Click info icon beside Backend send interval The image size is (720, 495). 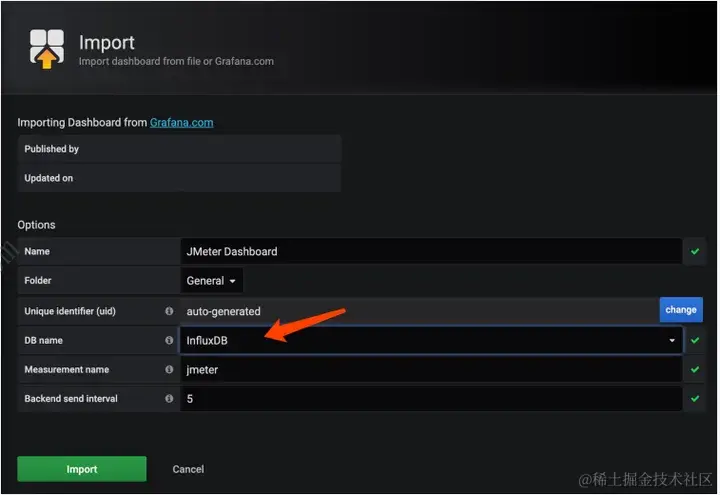169,399
